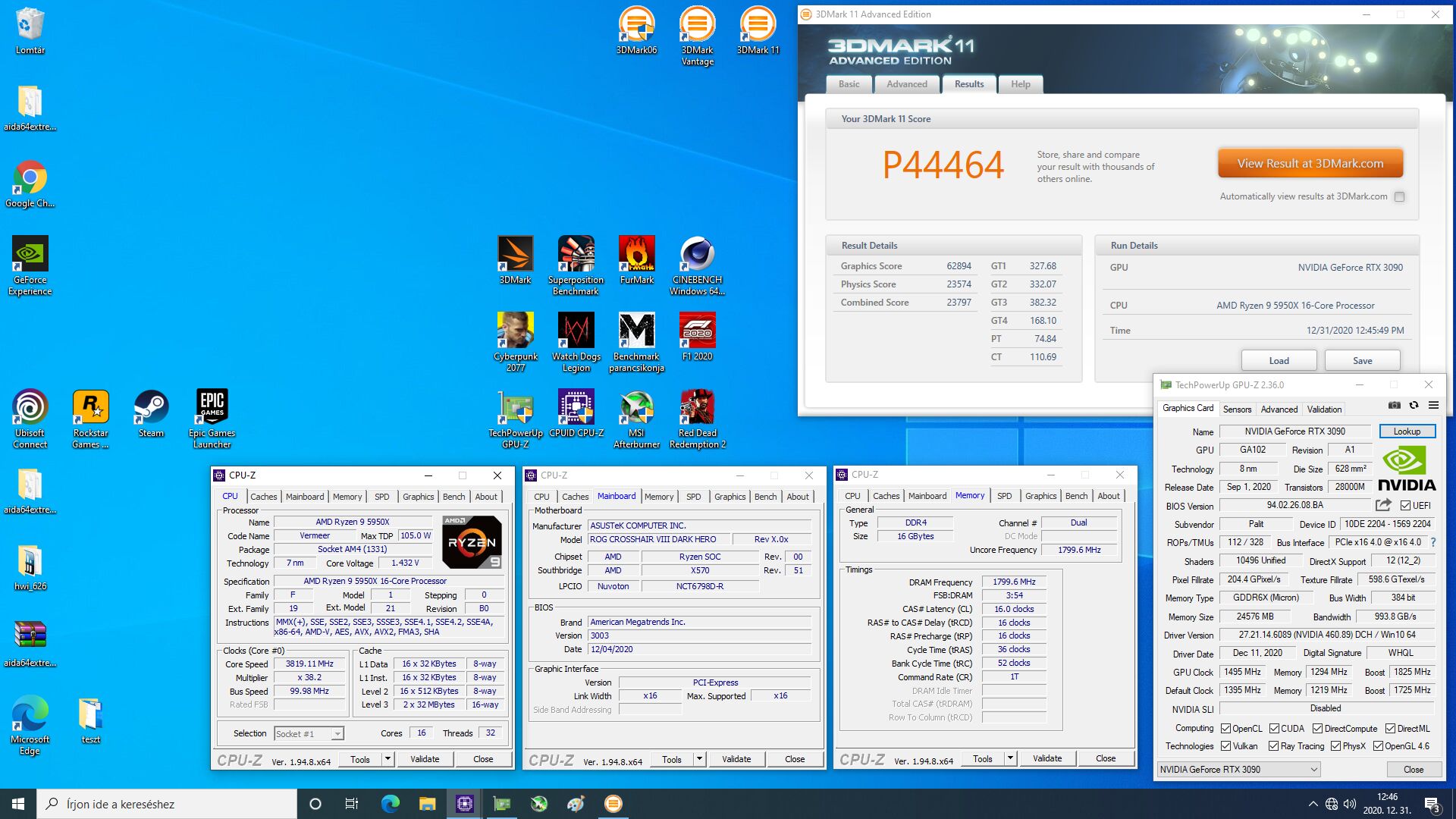Click Bus Interface question mark icon

(1433, 543)
